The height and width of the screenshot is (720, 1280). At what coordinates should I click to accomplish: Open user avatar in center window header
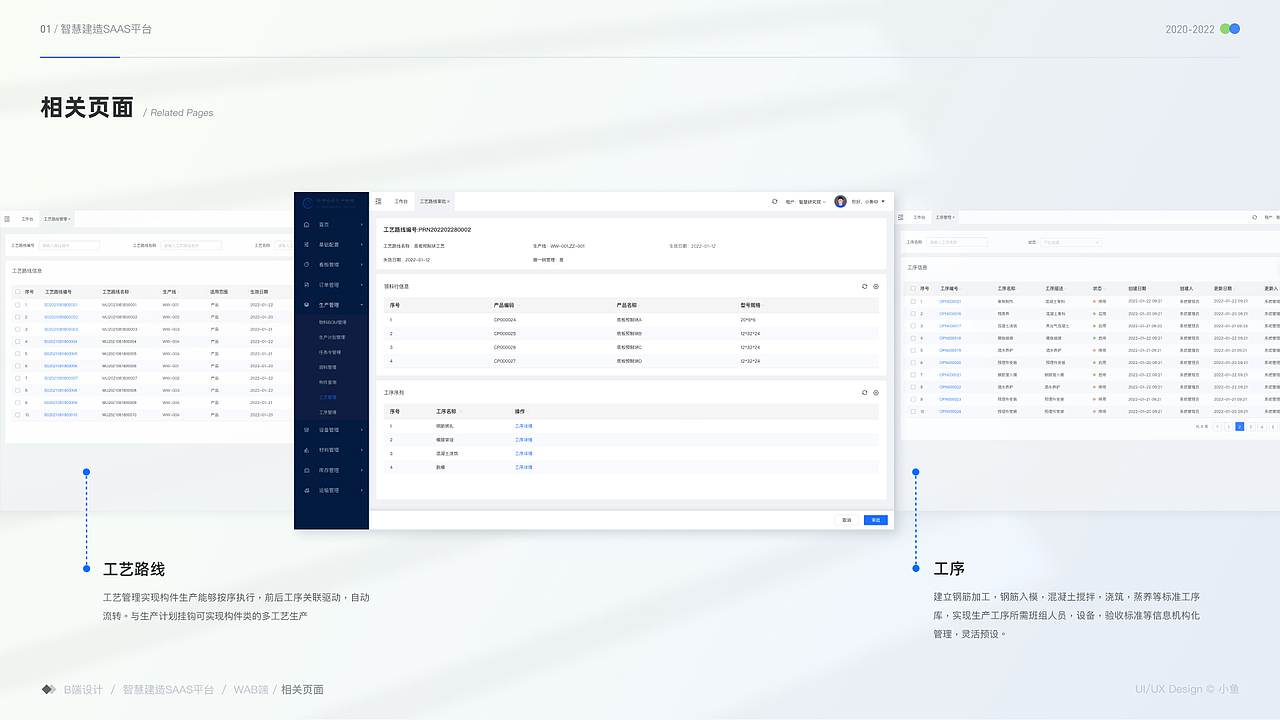click(x=841, y=201)
